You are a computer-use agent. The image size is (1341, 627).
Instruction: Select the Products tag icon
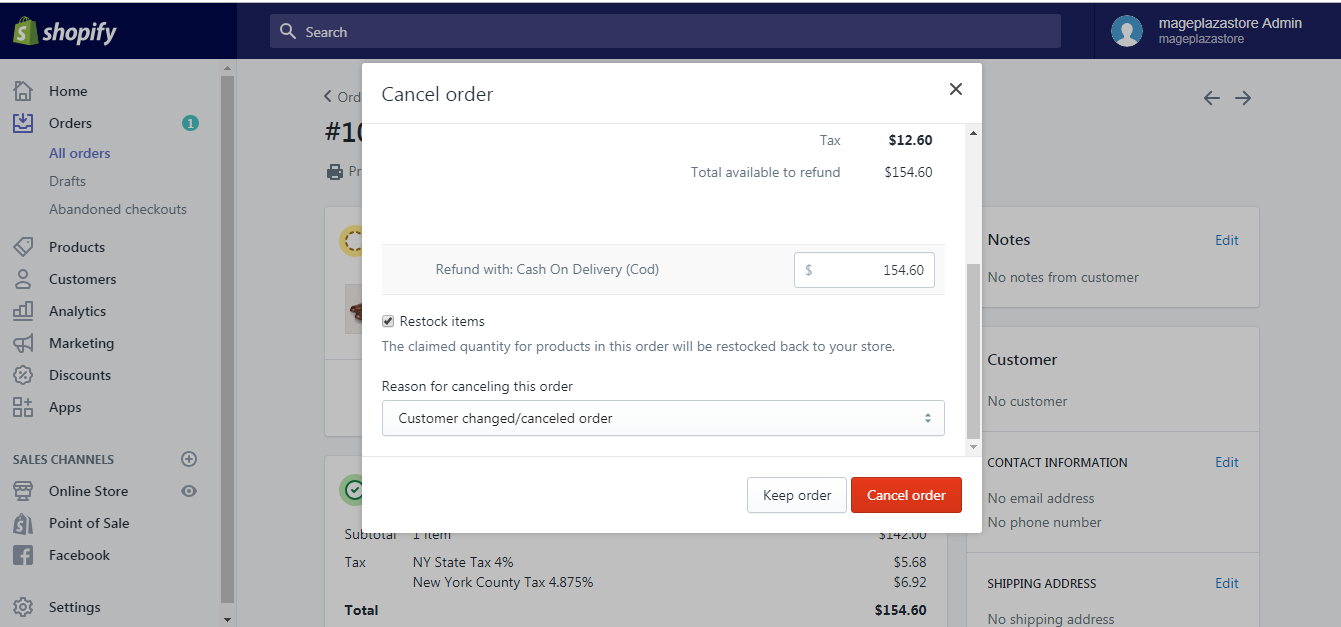click(x=23, y=247)
